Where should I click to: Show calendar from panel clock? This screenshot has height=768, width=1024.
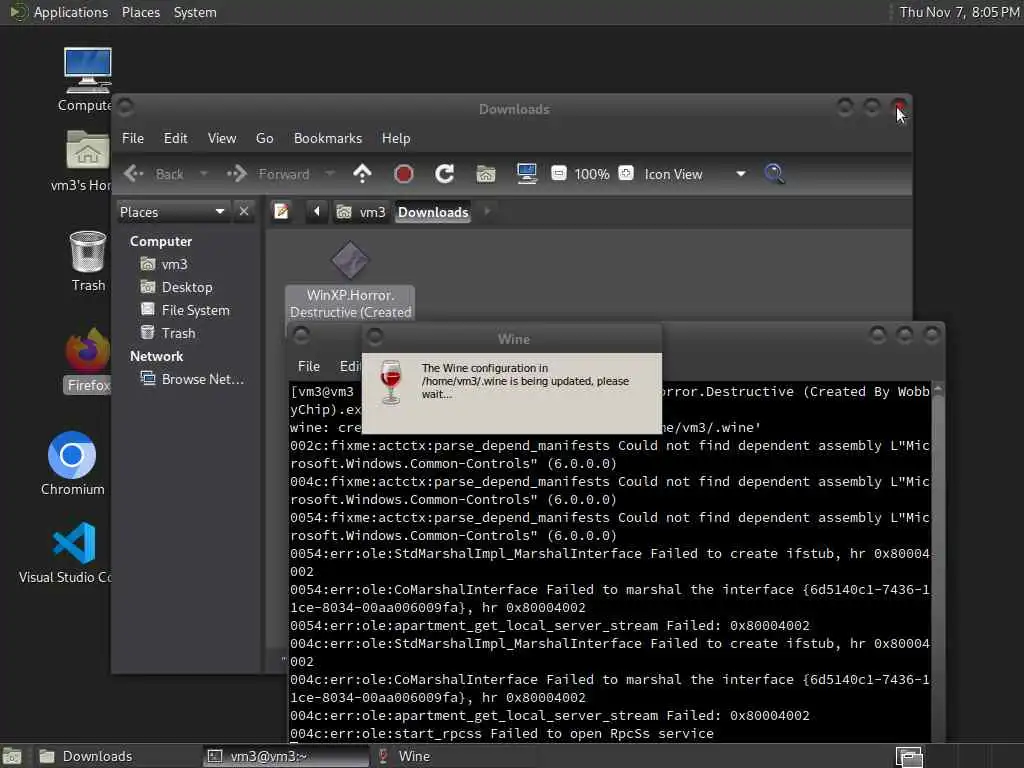tap(959, 12)
